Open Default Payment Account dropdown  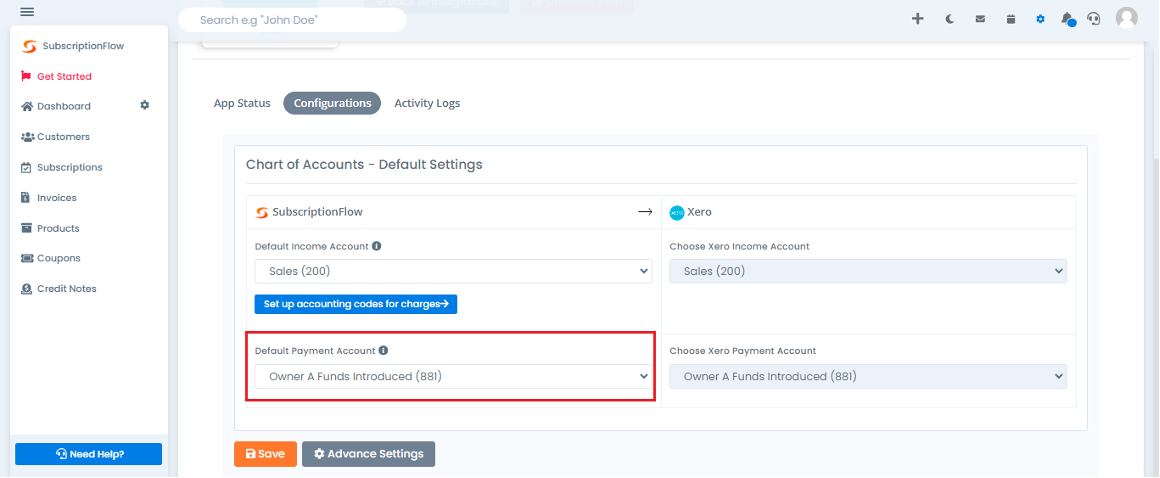point(453,377)
